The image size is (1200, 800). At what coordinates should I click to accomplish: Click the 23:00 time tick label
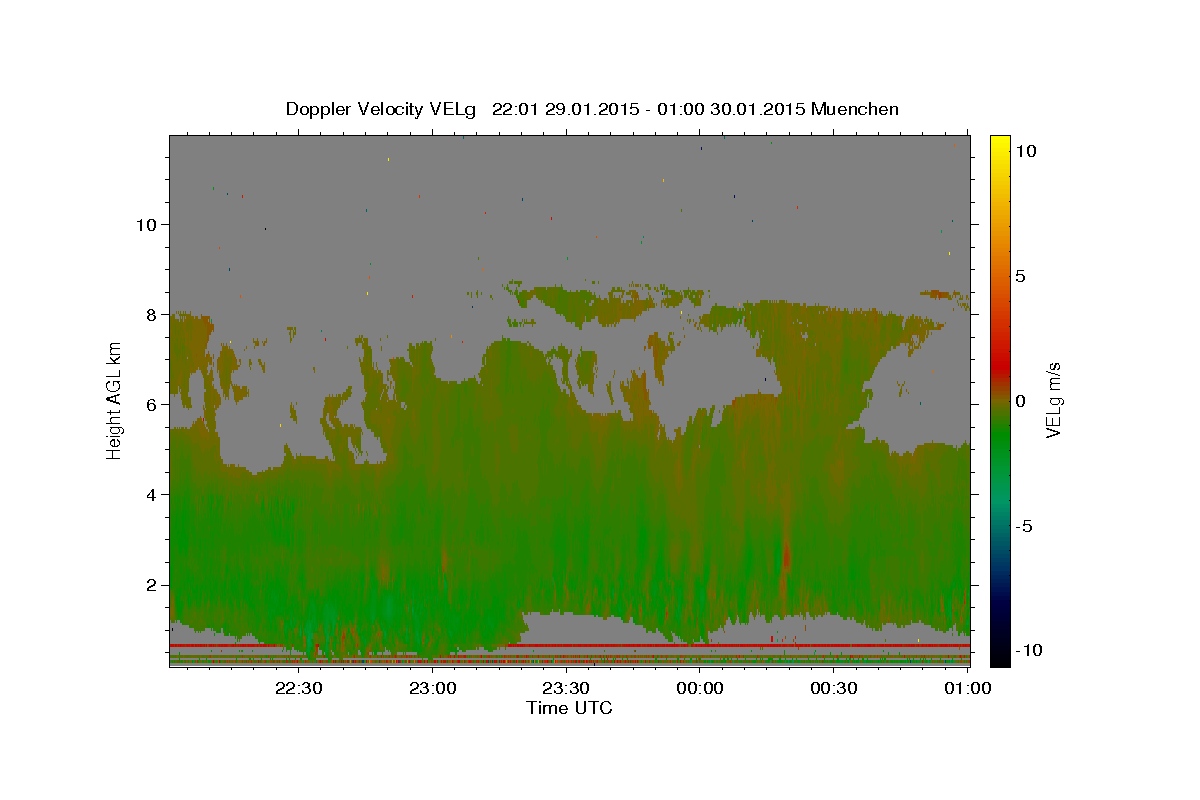[432, 688]
